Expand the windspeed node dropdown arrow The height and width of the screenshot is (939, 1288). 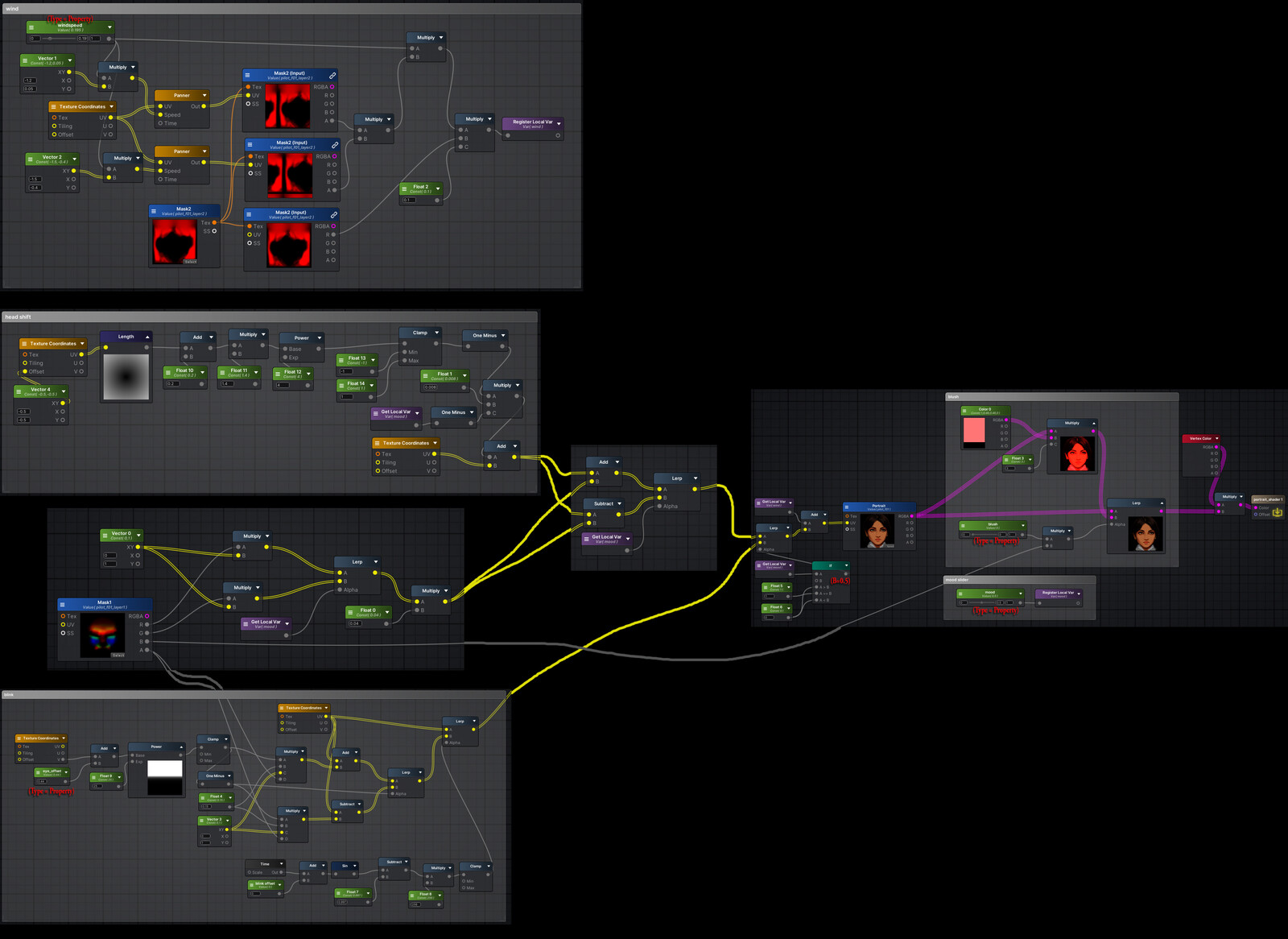point(109,27)
